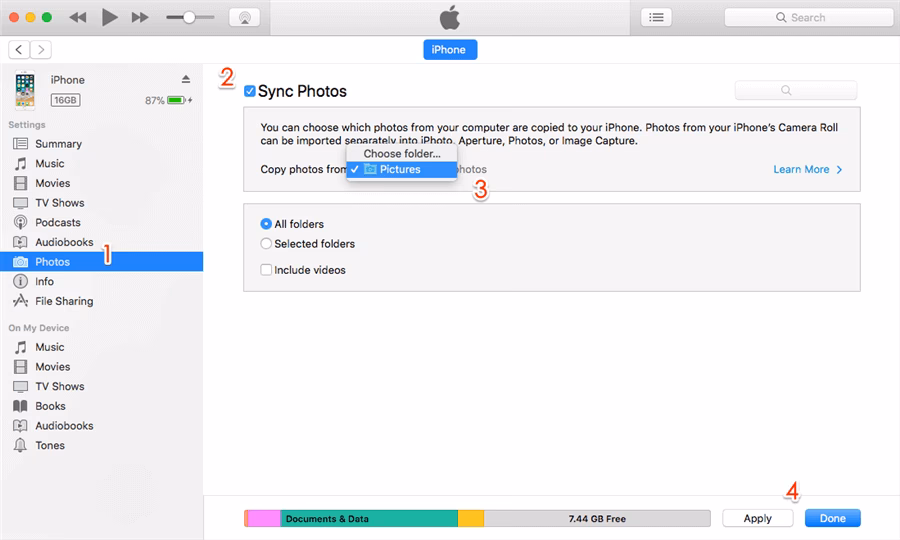This screenshot has width=900, height=540.
Task: Pick Choose folder… from the popup menu
Action: click(401, 154)
